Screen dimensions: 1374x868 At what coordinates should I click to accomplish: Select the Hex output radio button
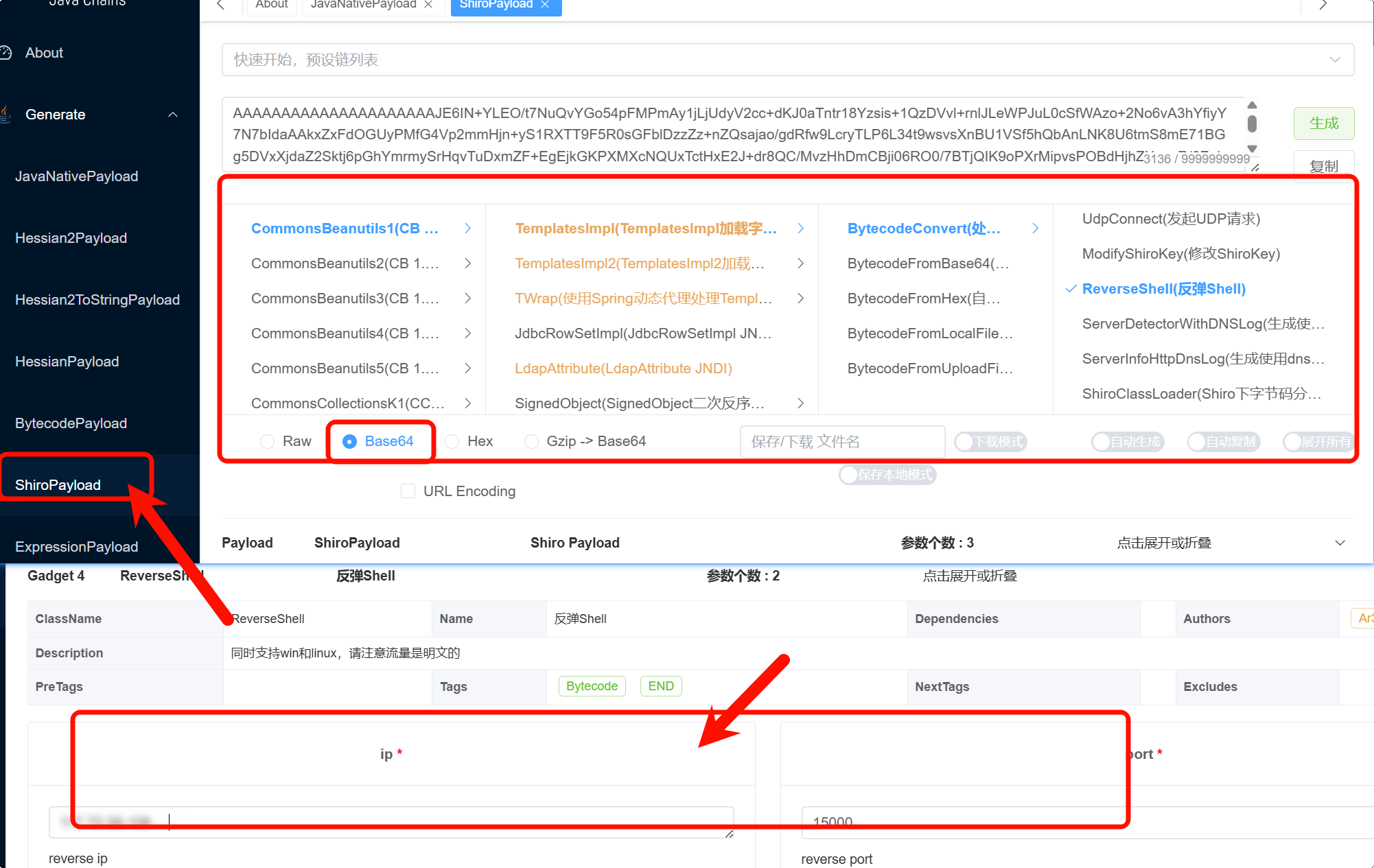point(452,441)
